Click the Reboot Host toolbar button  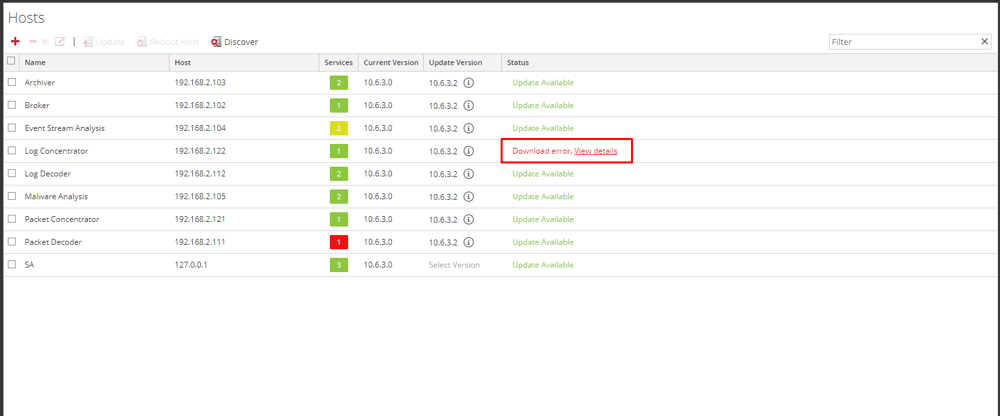168,41
